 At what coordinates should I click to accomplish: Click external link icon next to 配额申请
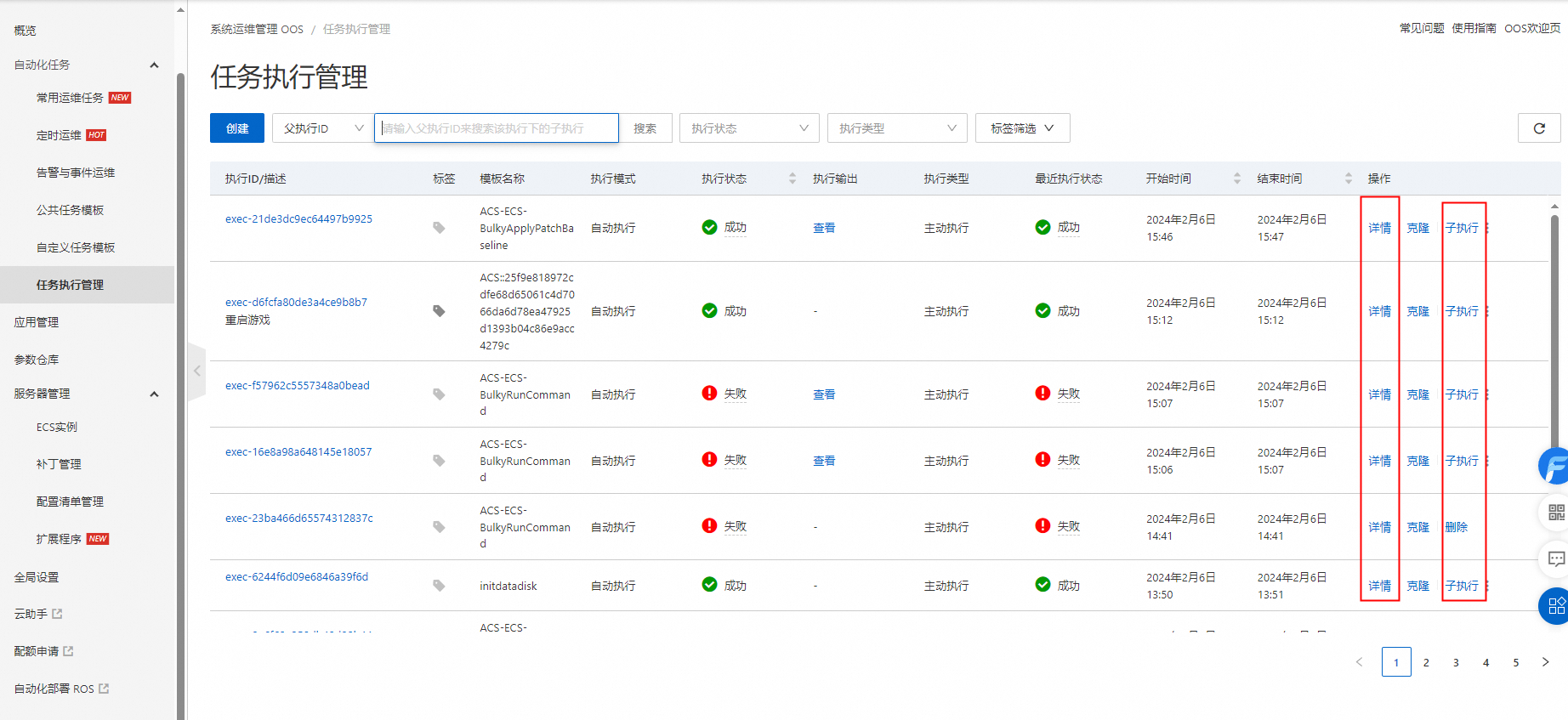(68, 651)
